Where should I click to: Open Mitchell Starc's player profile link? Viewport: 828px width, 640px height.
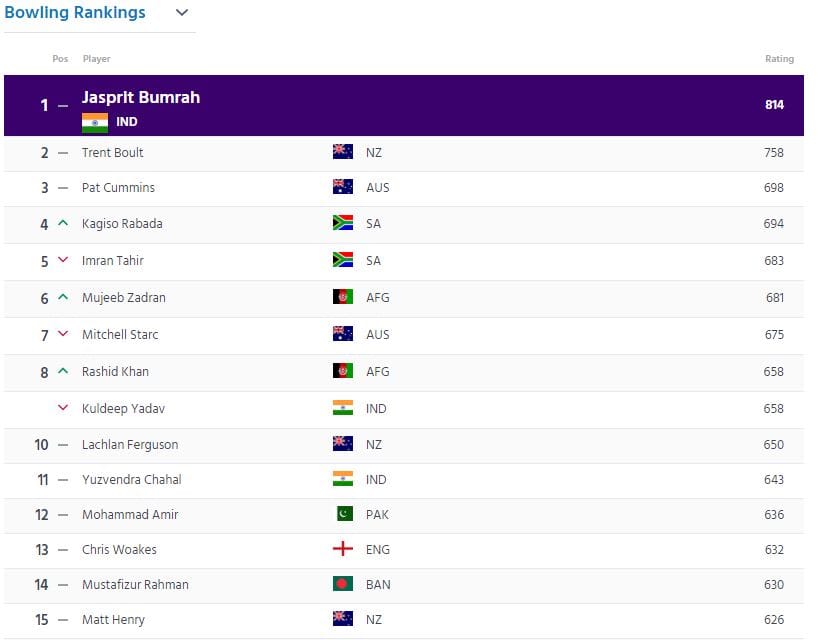click(120, 334)
